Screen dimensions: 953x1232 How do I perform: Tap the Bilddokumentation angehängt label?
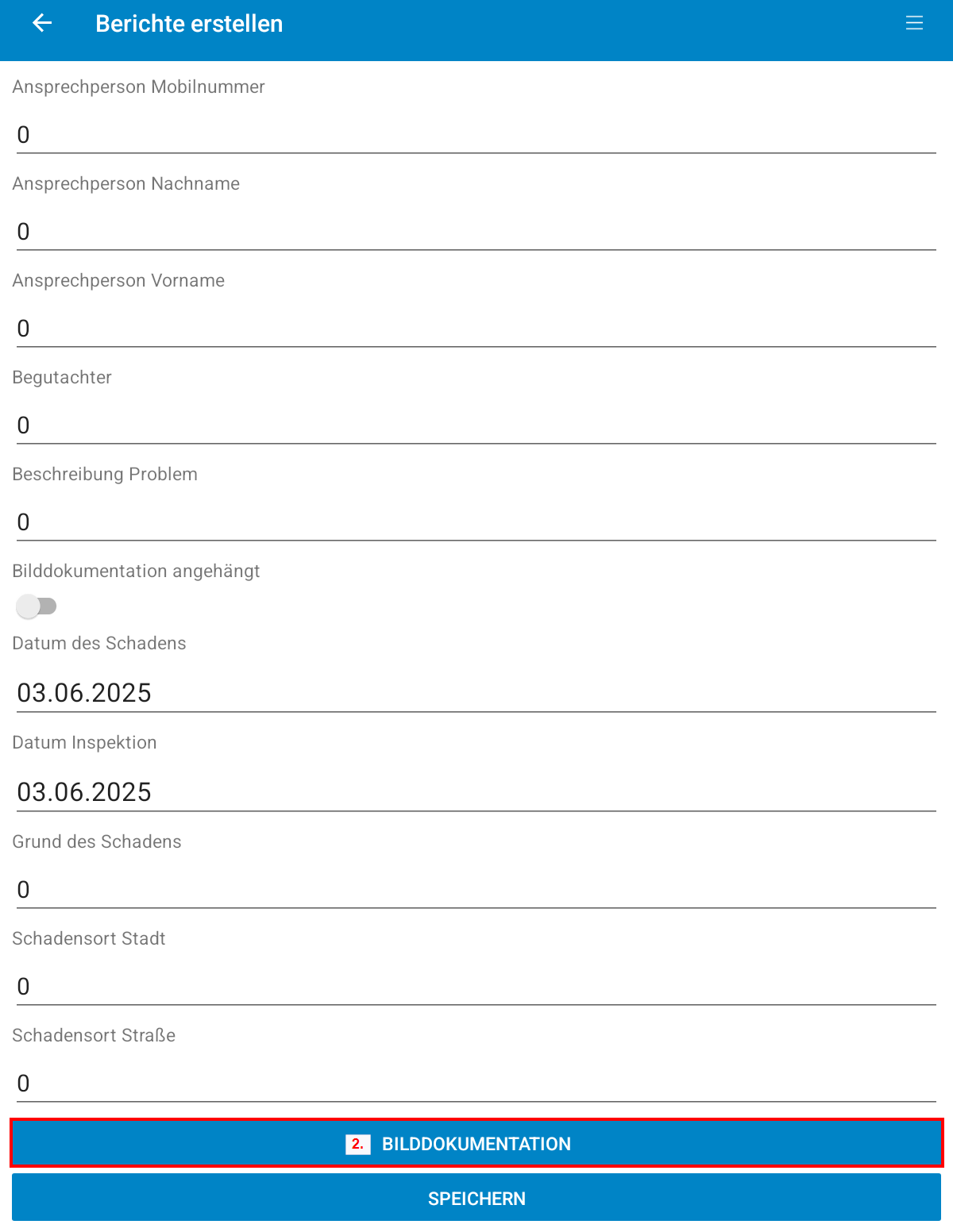[136, 571]
